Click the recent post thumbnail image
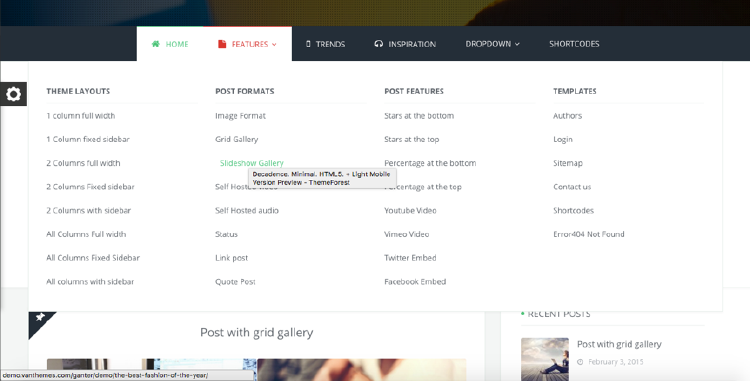The image size is (750, 381). point(545,359)
